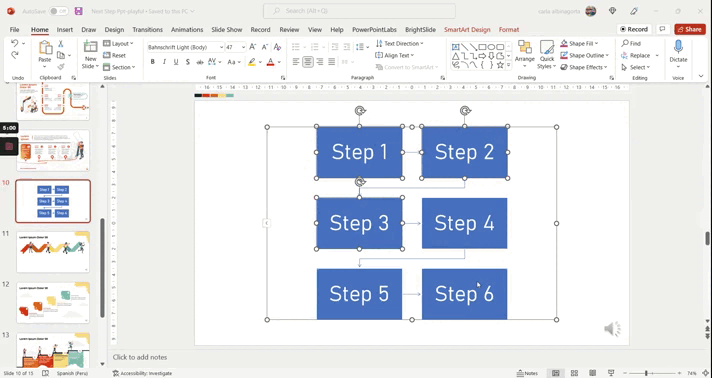
Task: Click the Redo arrow icon
Action: (x=15, y=55)
